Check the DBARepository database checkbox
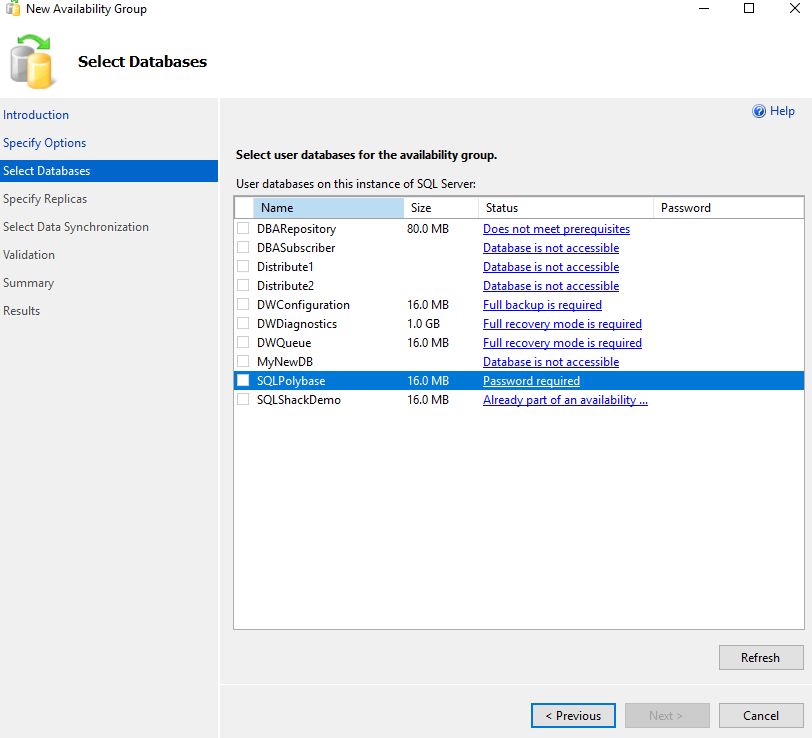Viewport: 812px width, 738px height. [241, 228]
